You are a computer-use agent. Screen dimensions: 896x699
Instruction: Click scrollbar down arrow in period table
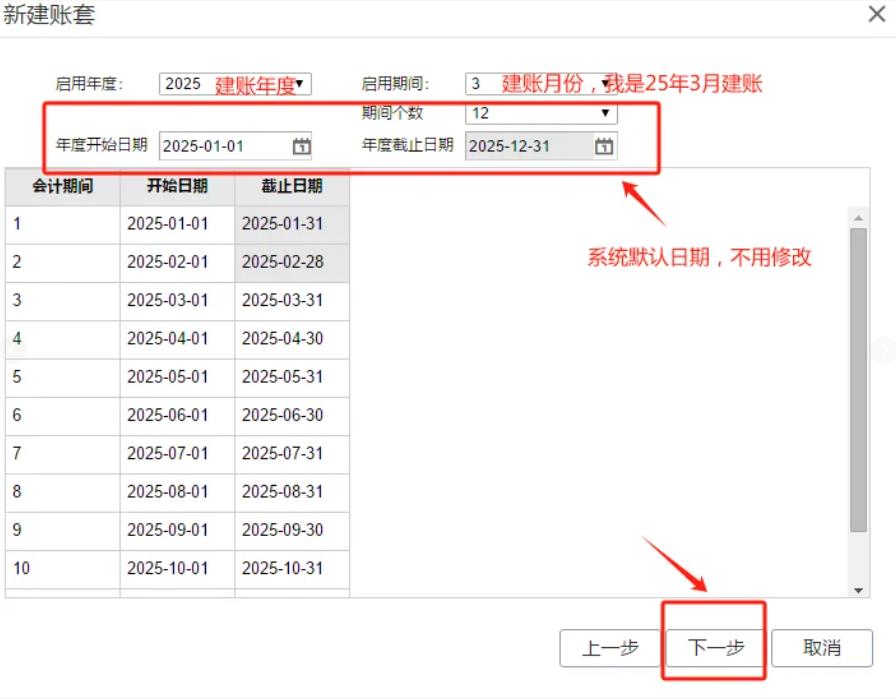coord(858,591)
